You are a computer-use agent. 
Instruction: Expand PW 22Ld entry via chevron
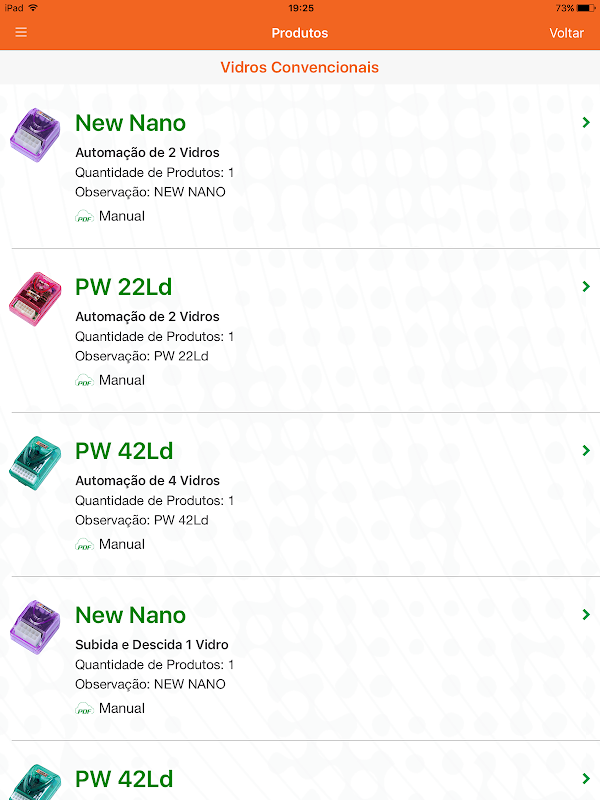[x=586, y=287]
